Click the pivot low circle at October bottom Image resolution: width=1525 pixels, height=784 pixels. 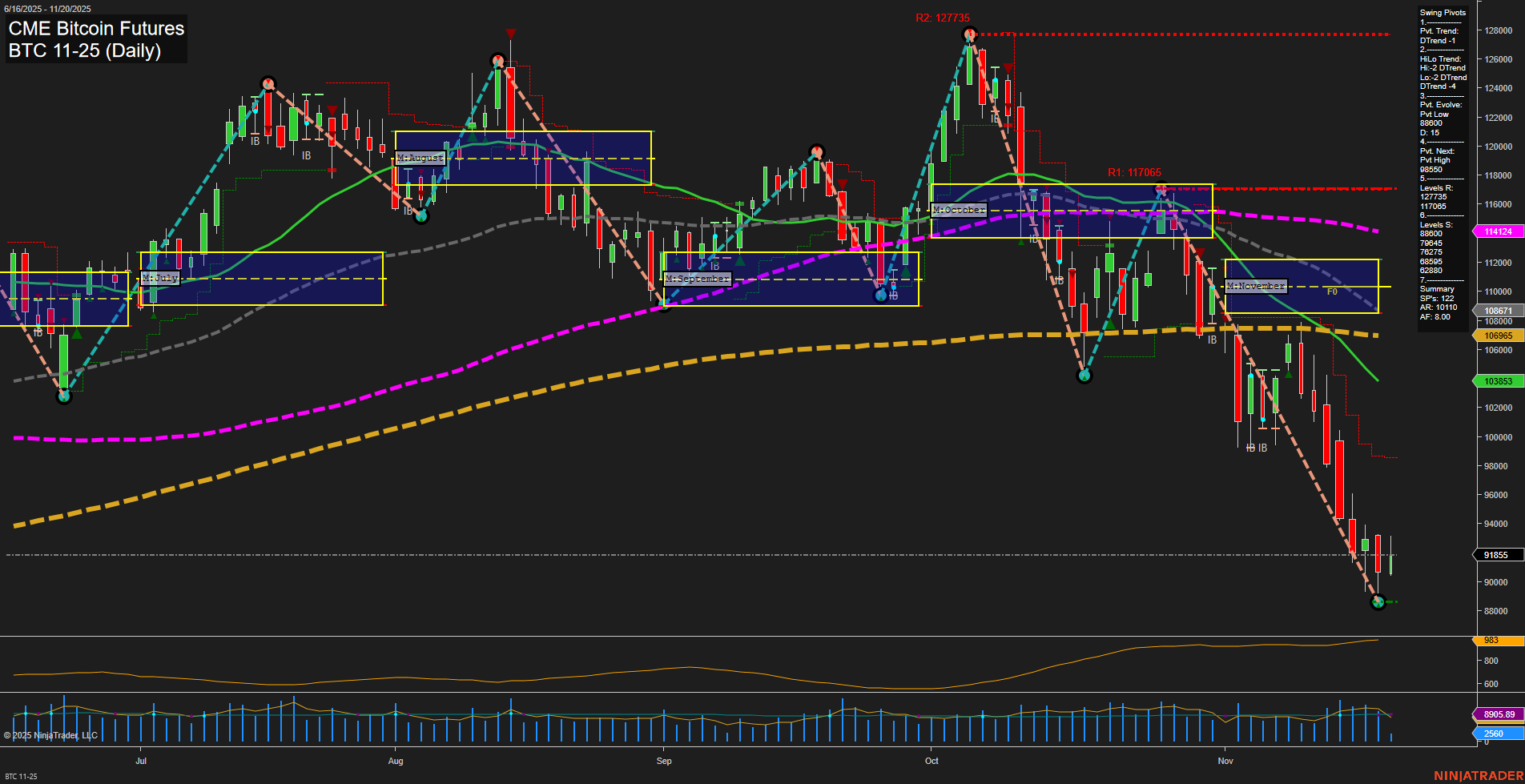point(1084,376)
